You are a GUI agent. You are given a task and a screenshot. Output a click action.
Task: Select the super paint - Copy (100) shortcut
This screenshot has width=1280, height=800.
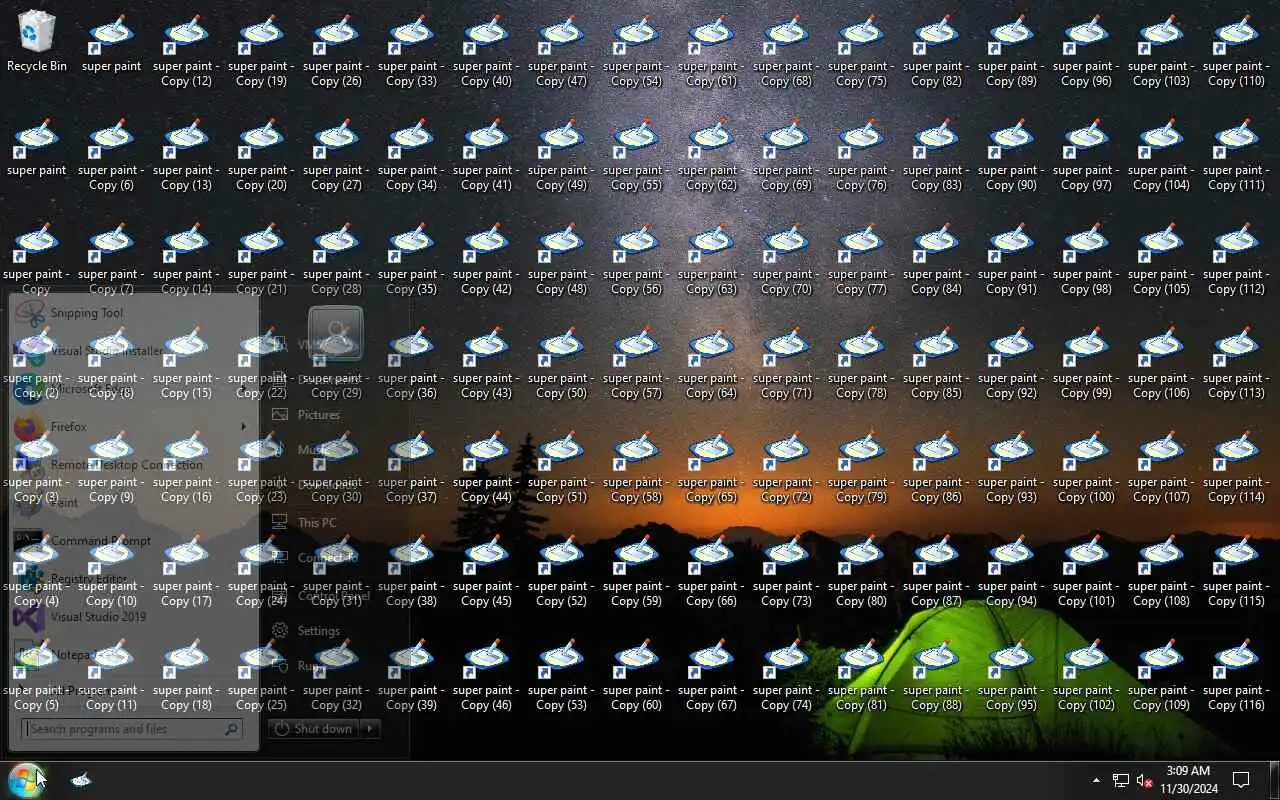tap(1086, 467)
